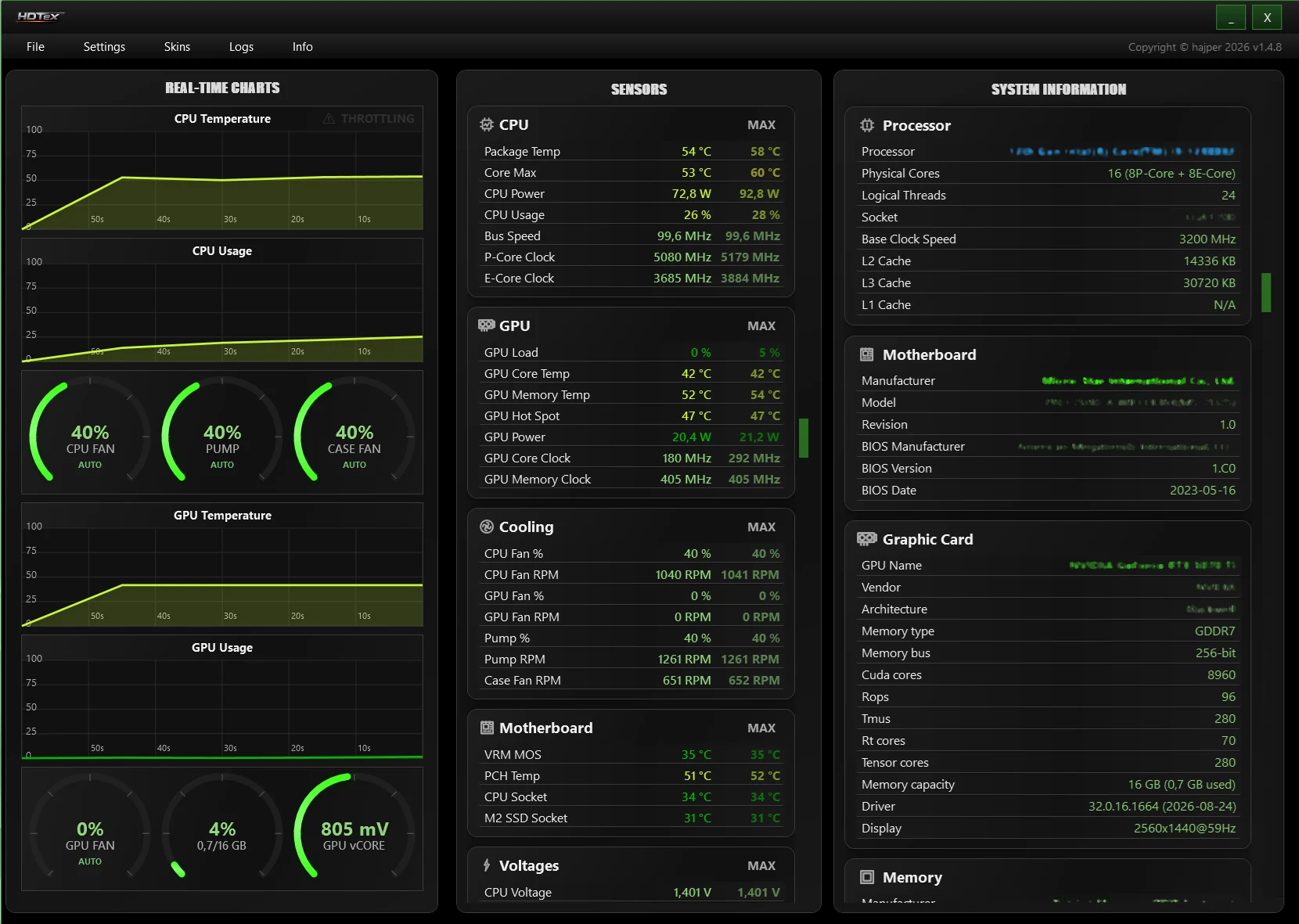
Task: Click the GPU FAN 0% gauge
Action: (x=90, y=829)
